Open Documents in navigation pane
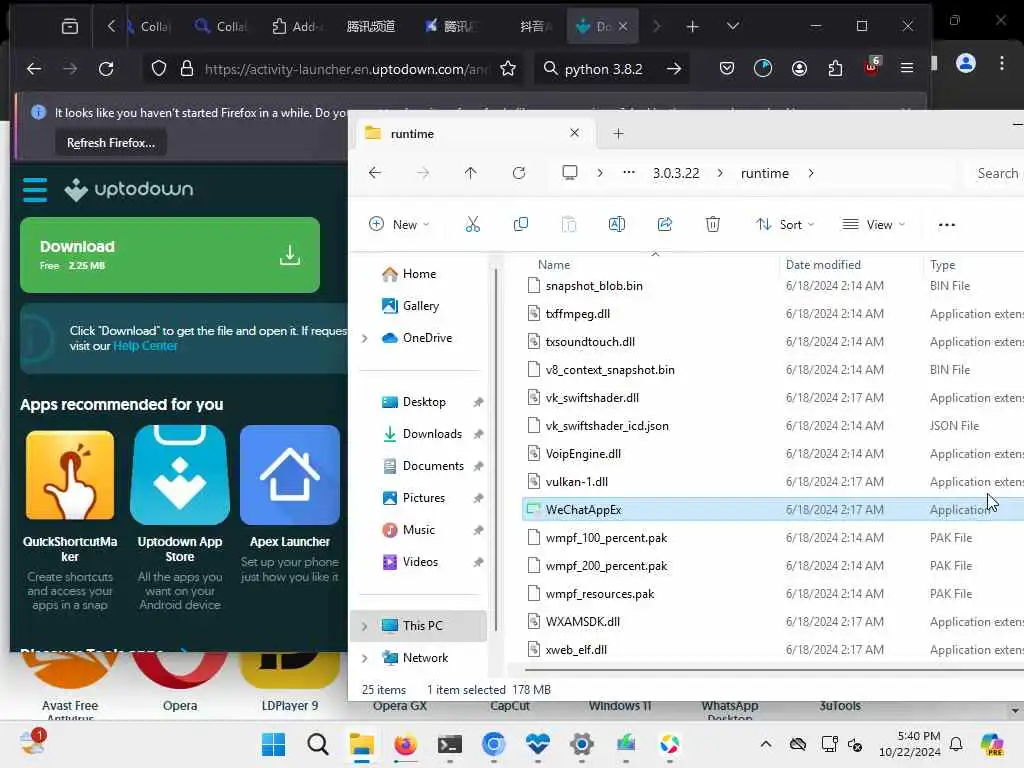The height and width of the screenshot is (768, 1024). (x=432, y=466)
